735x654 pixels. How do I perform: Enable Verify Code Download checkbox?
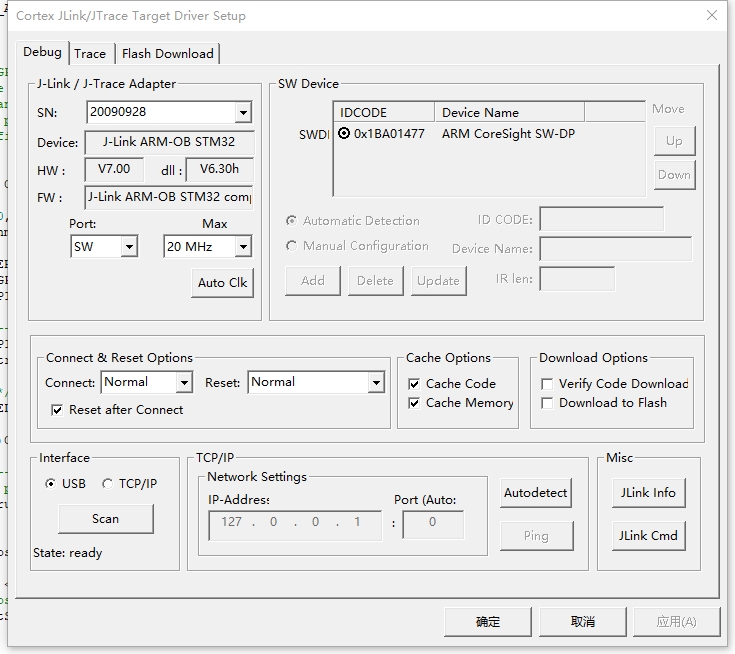[x=547, y=384]
